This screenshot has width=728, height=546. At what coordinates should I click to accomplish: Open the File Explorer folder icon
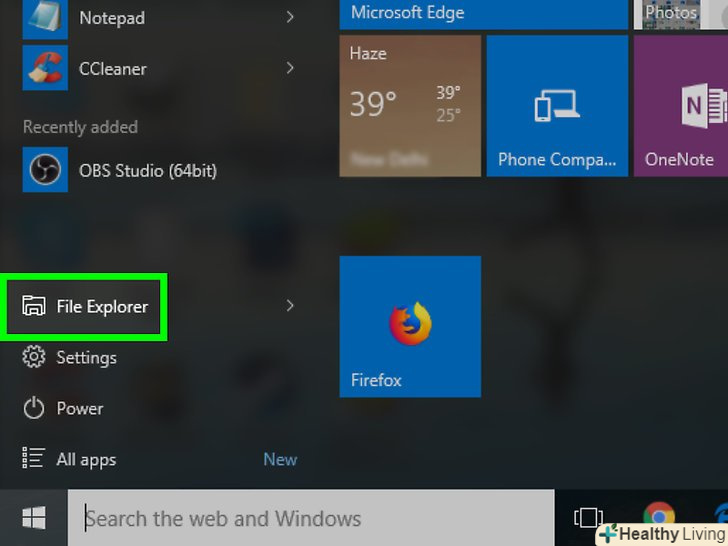[x=33, y=306]
